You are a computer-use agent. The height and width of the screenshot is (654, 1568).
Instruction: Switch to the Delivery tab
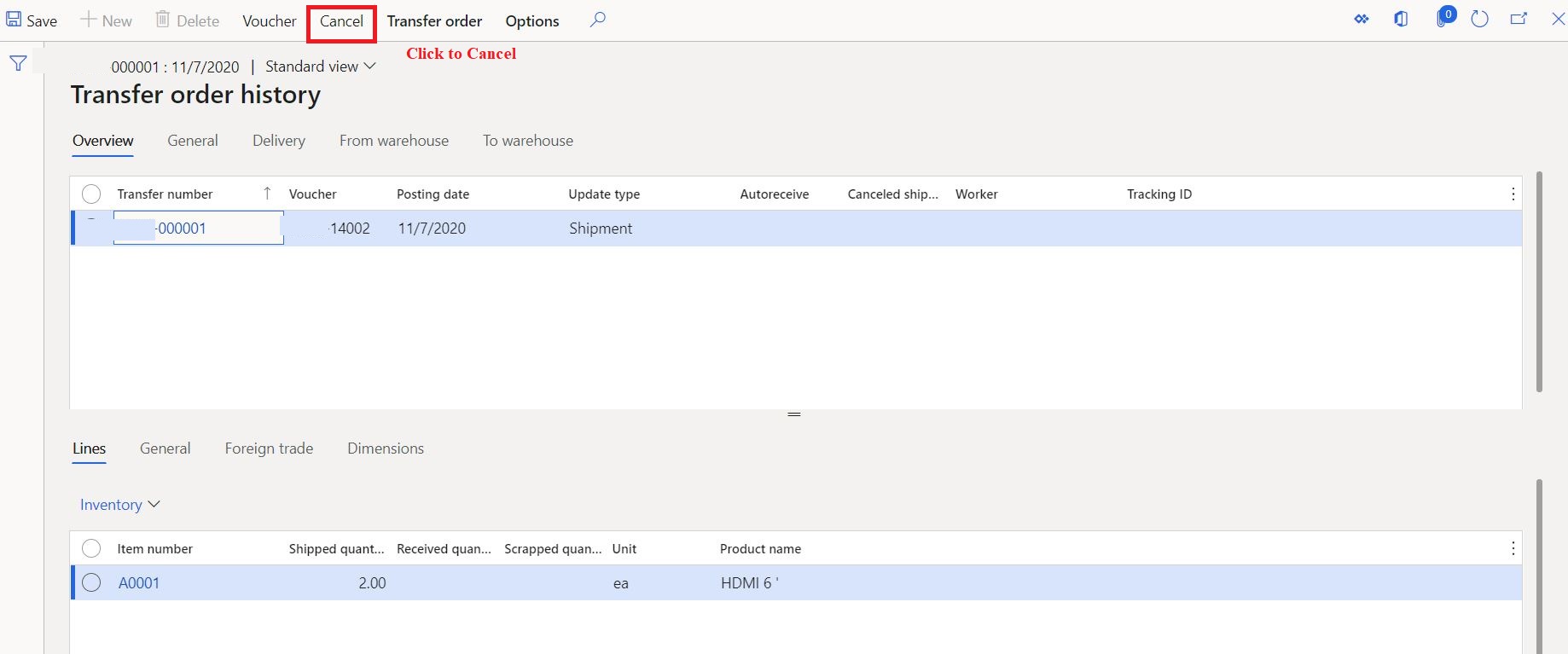tap(279, 141)
